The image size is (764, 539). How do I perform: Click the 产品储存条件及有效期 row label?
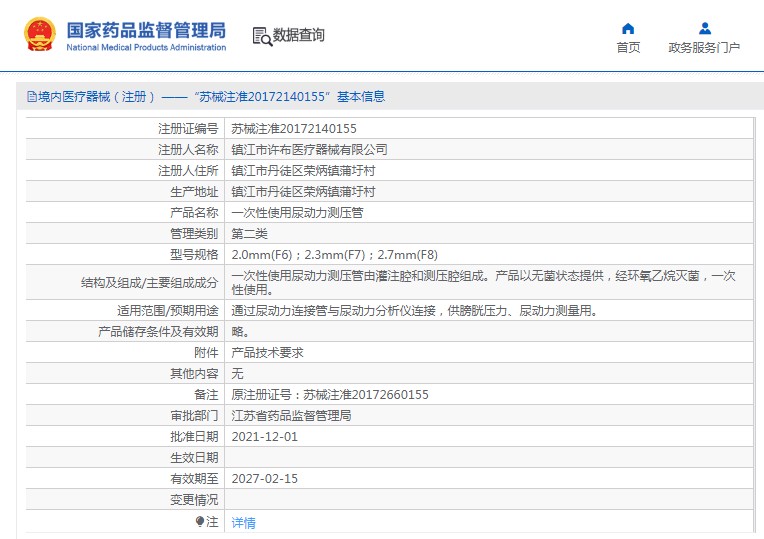click(158, 331)
